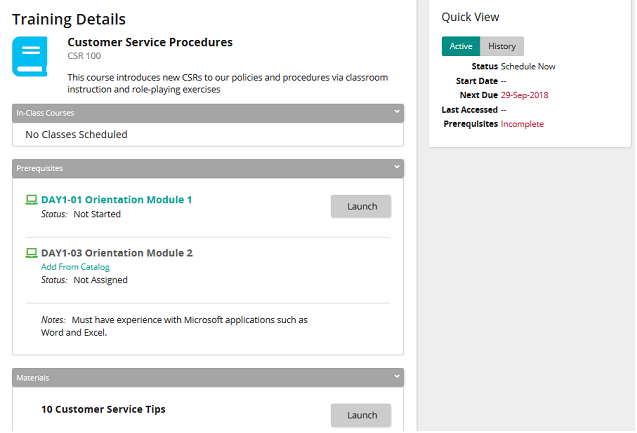
Task: Click the Materials header bar label
Action: 33,378
